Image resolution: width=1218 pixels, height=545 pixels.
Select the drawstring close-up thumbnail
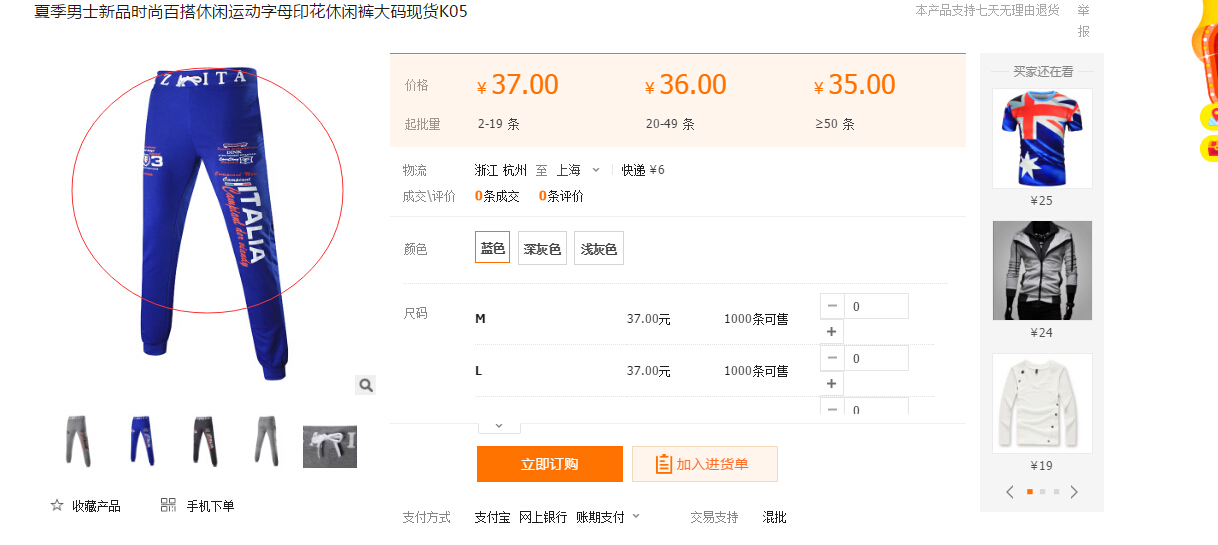pos(330,446)
